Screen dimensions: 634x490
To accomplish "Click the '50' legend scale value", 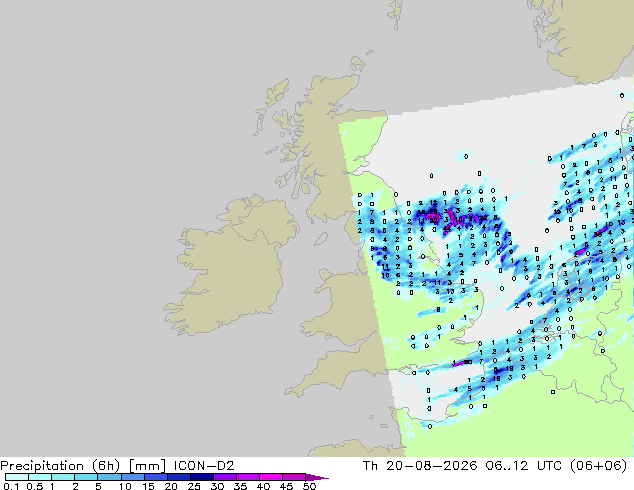I will [x=309, y=486].
